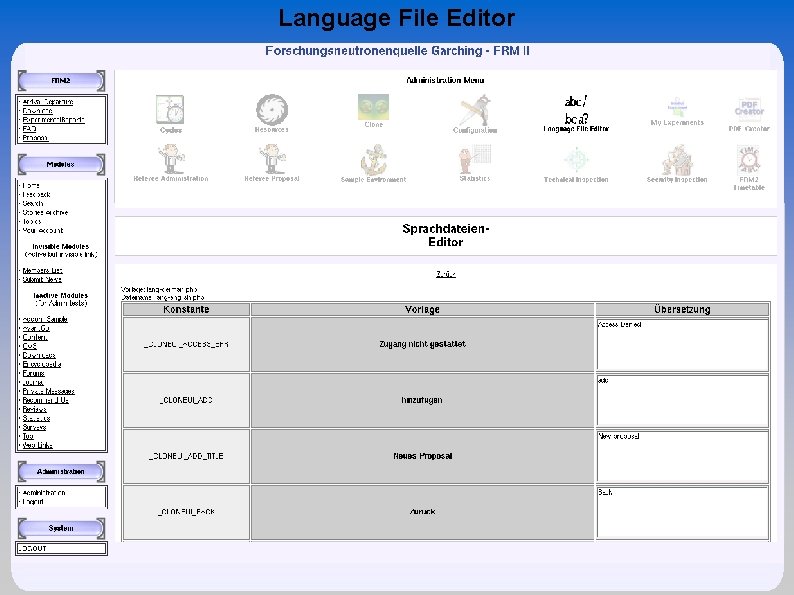This screenshot has height=595, width=794.
Task: Click the Vorlage column header
Action: (x=422, y=309)
